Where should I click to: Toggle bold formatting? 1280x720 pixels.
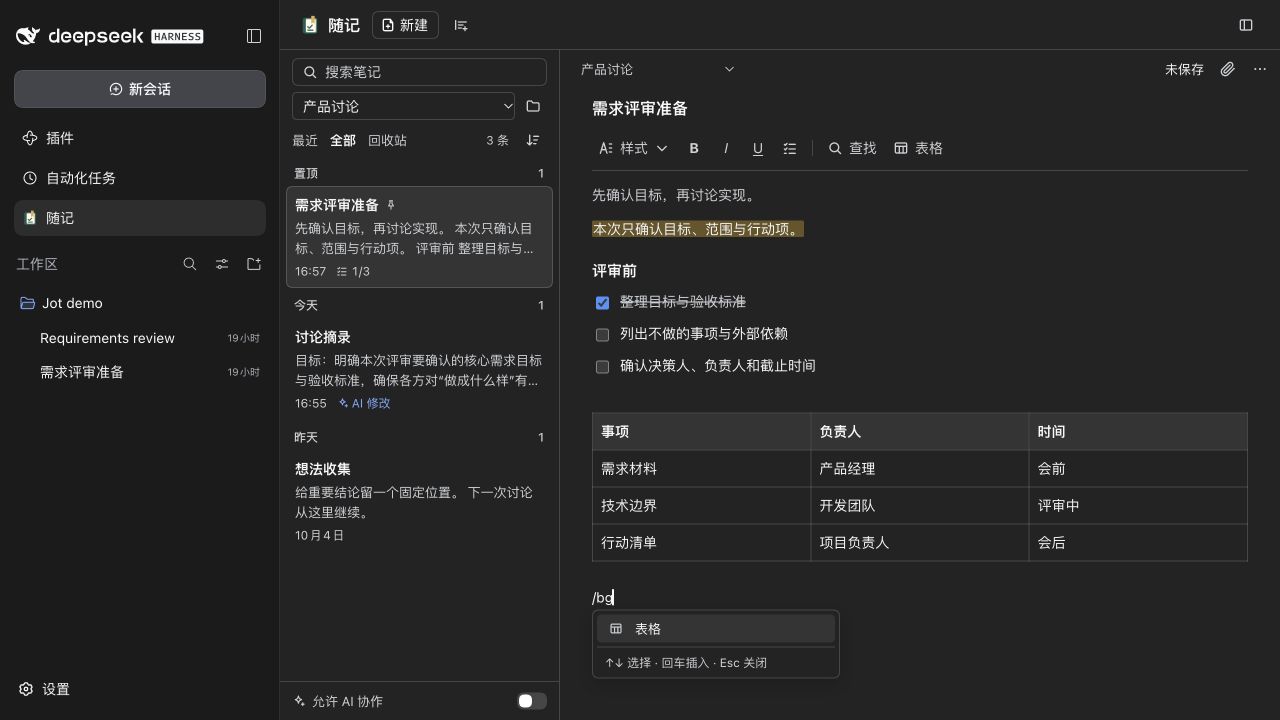[694, 148]
